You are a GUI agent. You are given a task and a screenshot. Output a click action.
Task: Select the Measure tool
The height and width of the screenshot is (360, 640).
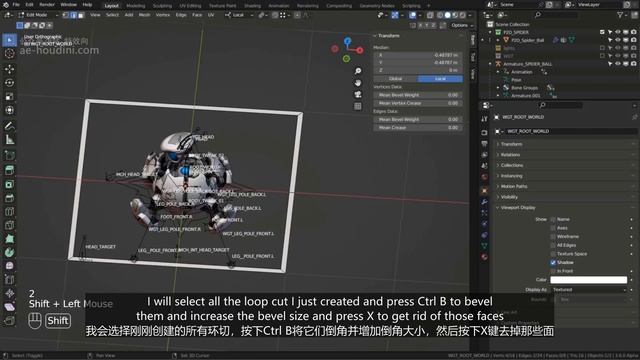click(x=9, y=140)
